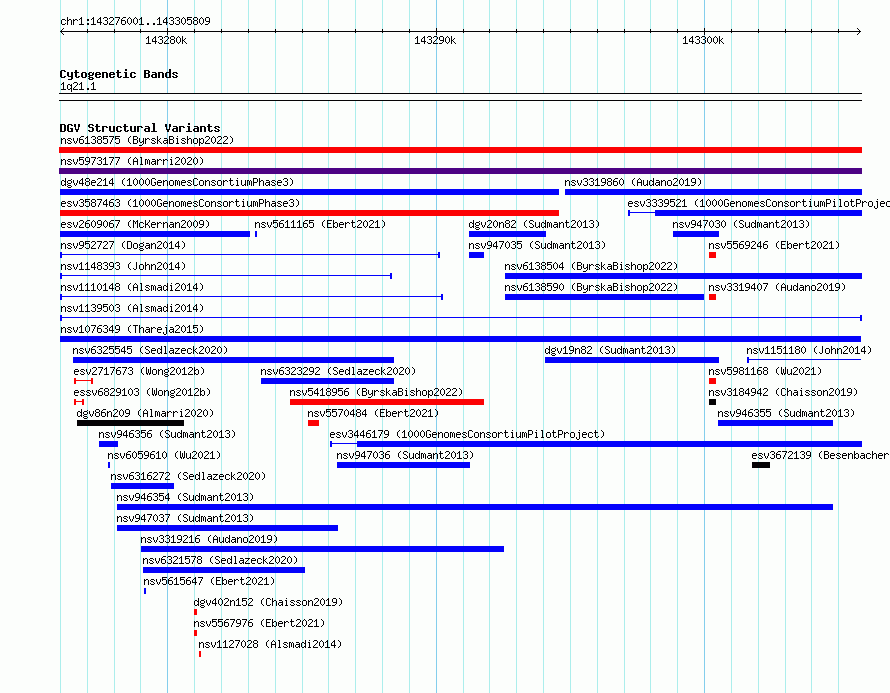Open nsv946356 (Sudmant2013) variant
Image resolution: width=890 pixels, height=693 pixels.
[x=167, y=434]
